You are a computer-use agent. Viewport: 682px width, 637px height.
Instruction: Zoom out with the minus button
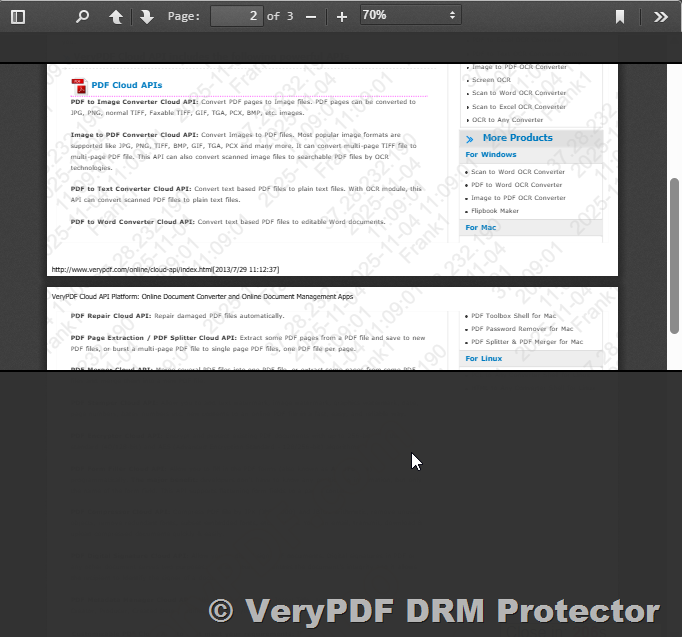tap(311, 16)
